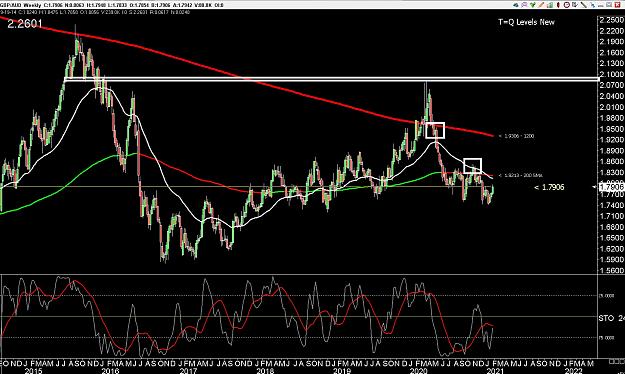Click the 2015 year label on time axis
625x374 pixels.
coord(33,371)
